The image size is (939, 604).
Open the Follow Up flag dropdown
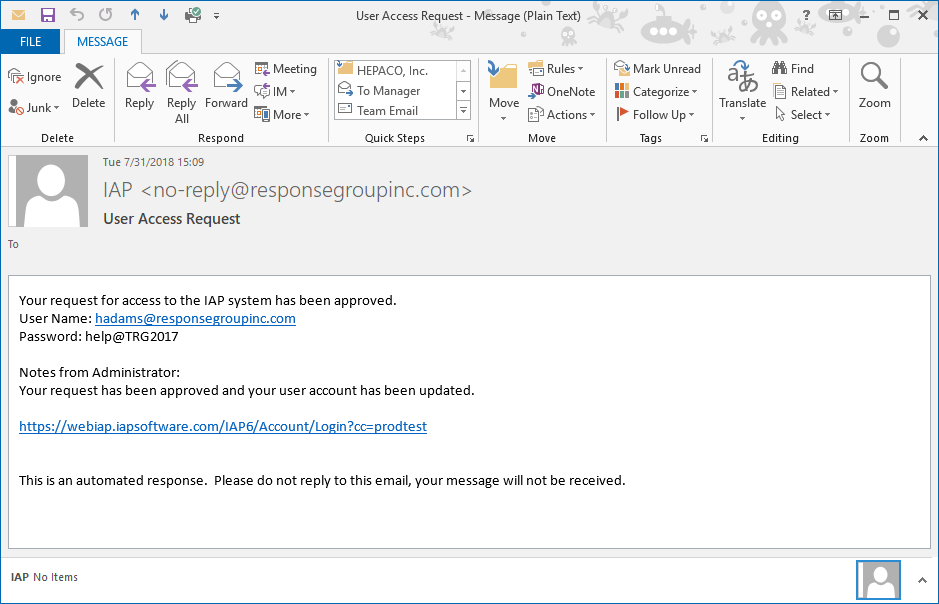pyautogui.click(x=651, y=115)
